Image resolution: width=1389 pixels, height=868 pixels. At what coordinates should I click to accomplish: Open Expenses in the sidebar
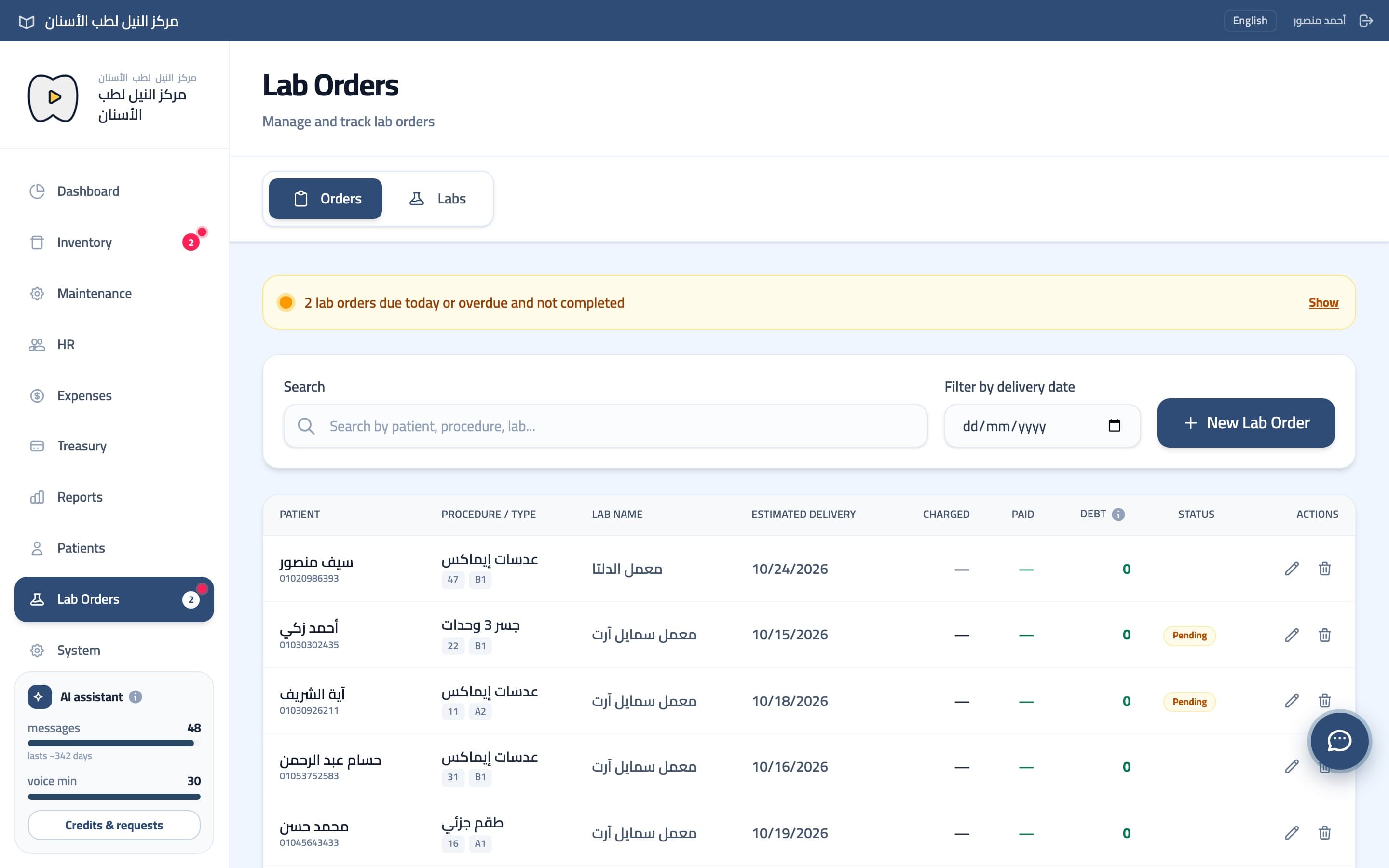pos(114,395)
